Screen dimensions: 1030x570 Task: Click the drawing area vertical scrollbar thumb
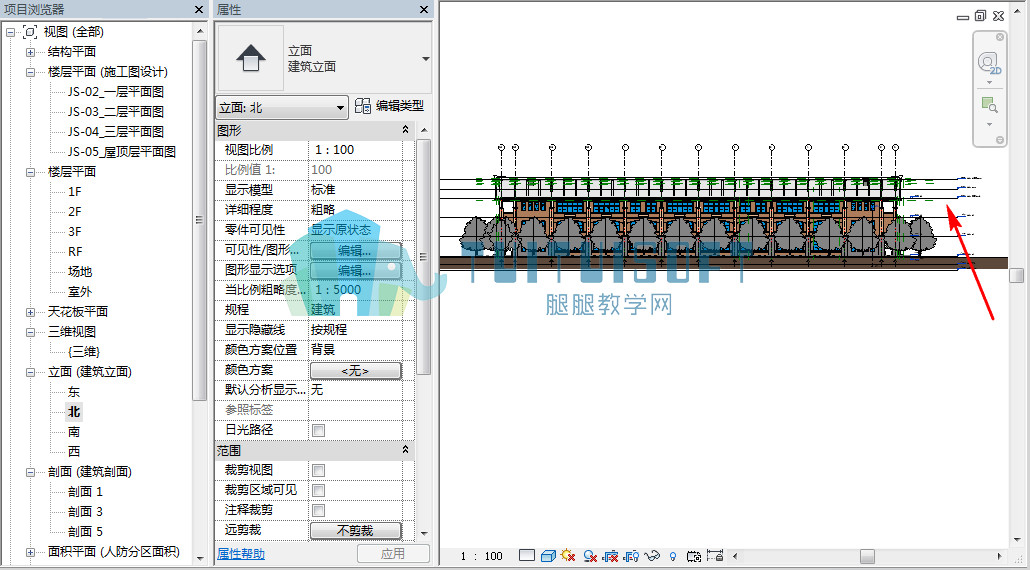click(x=1017, y=275)
